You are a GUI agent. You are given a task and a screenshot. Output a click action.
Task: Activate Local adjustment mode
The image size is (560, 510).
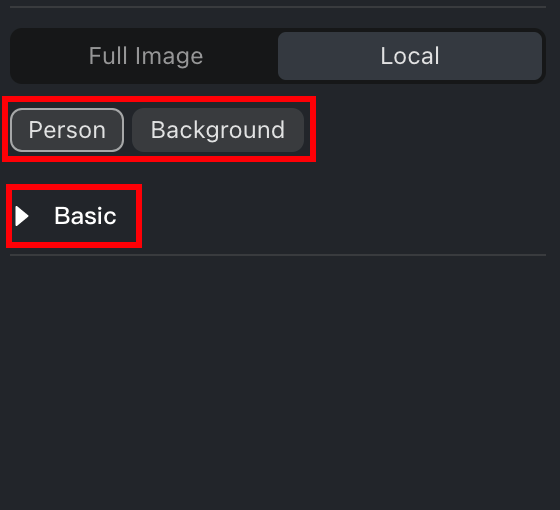(x=410, y=56)
